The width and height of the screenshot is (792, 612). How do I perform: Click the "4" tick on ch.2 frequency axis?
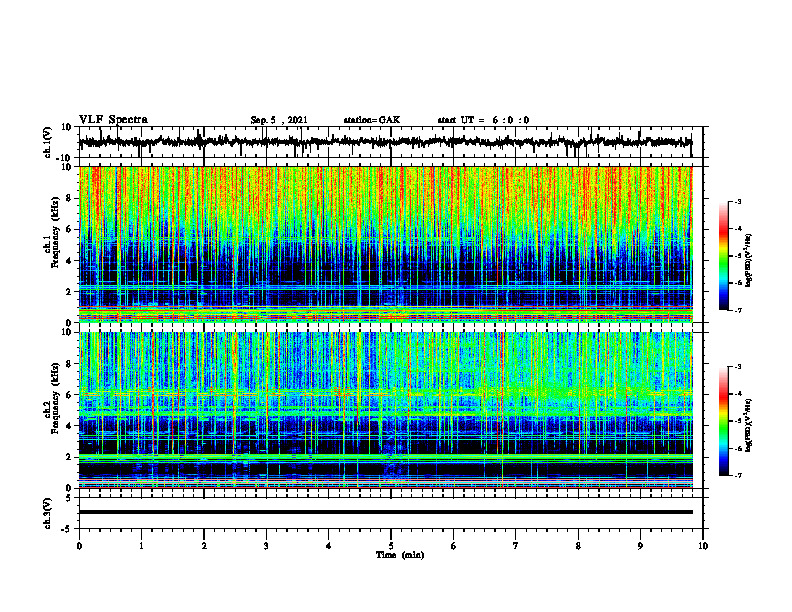(x=69, y=426)
